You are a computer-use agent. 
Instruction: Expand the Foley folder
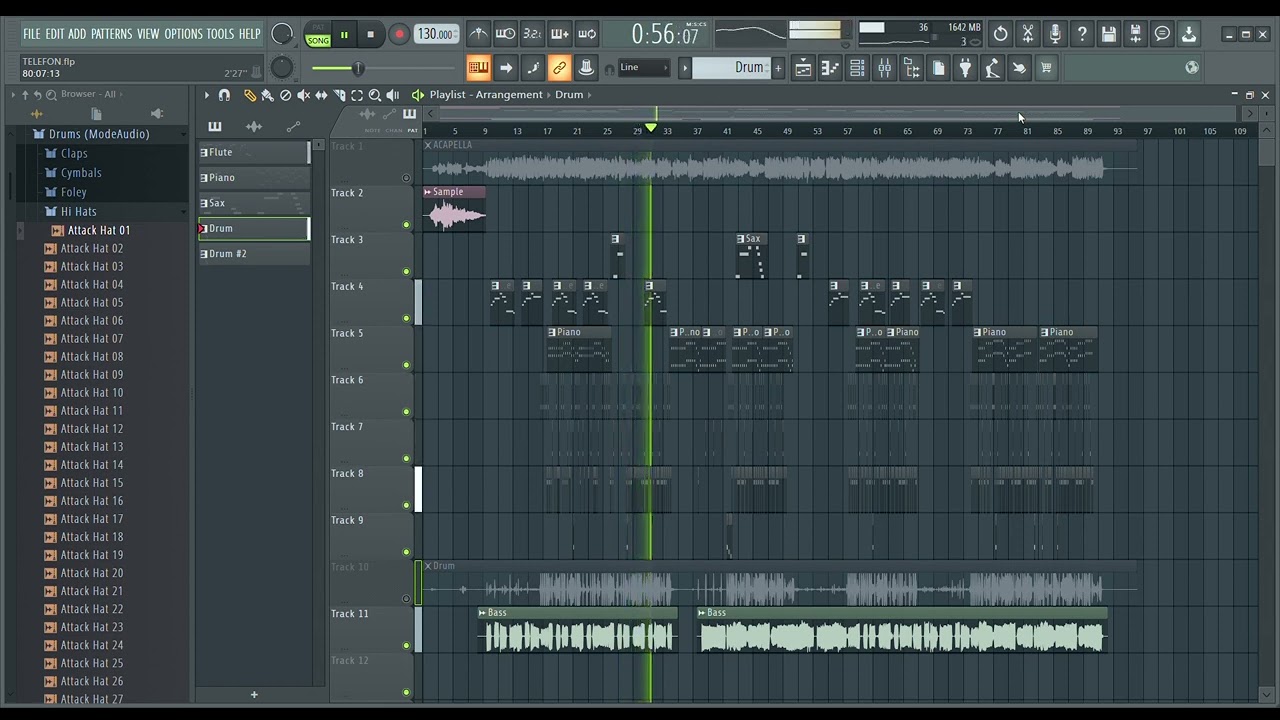click(x=73, y=192)
